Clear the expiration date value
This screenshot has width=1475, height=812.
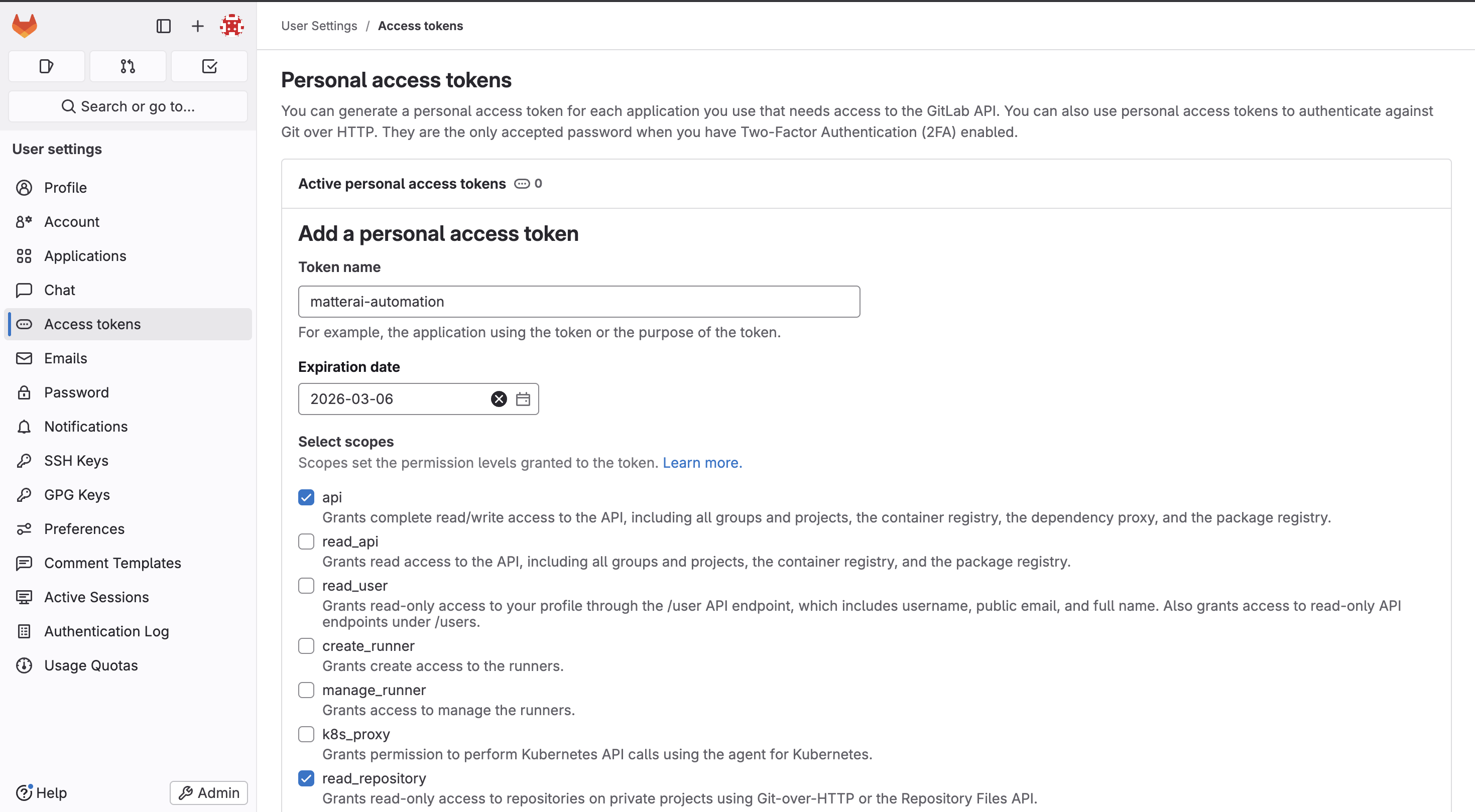tap(498, 399)
